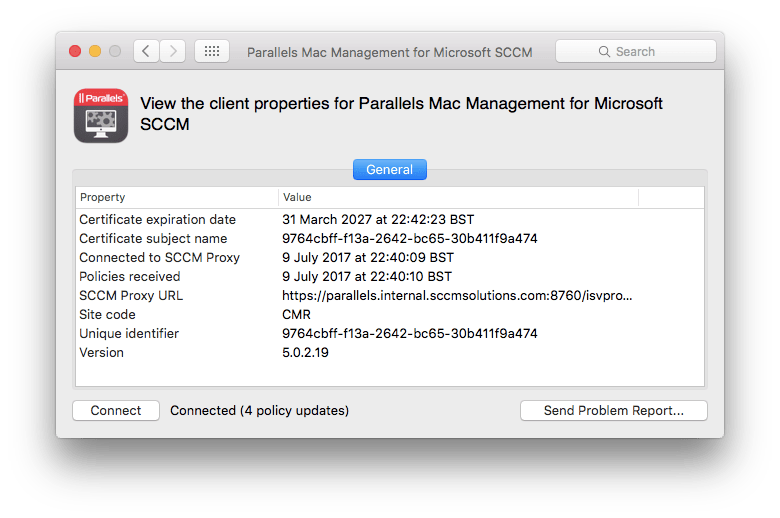This screenshot has height=518, width=780.
Task: Select the Certificate subject name row
Action: tap(389, 239)
